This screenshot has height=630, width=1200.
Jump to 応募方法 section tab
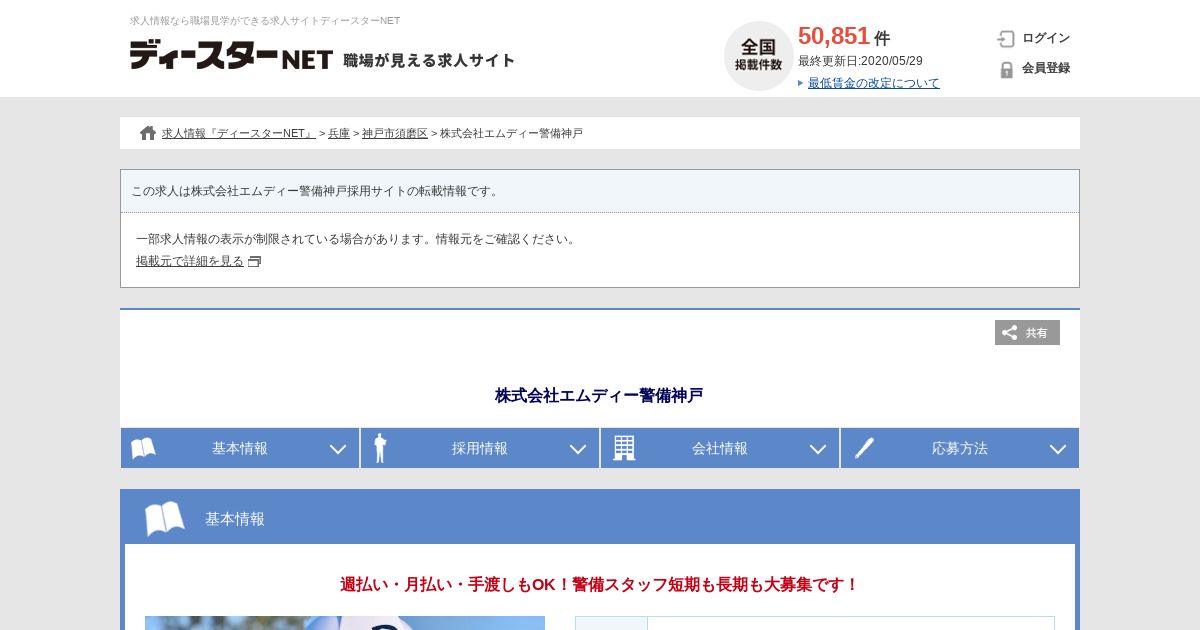(960, 448)
